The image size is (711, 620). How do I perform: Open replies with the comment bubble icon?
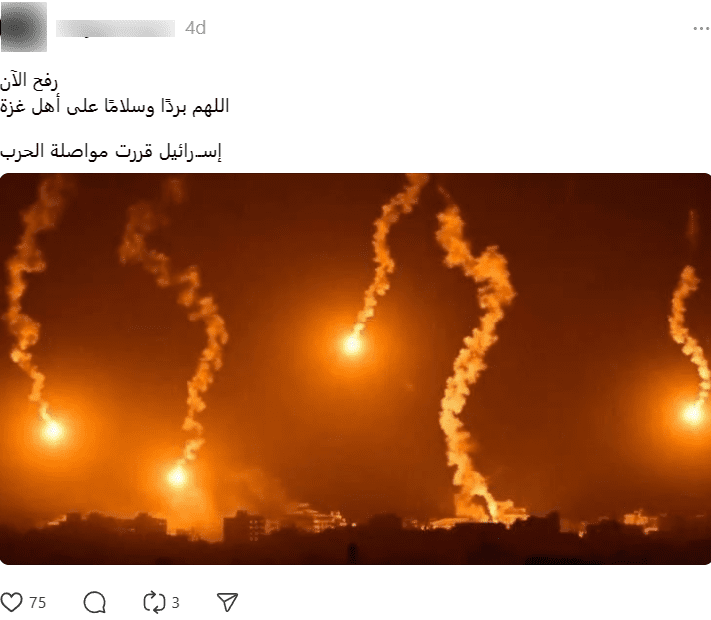click(x=95, y=602)
